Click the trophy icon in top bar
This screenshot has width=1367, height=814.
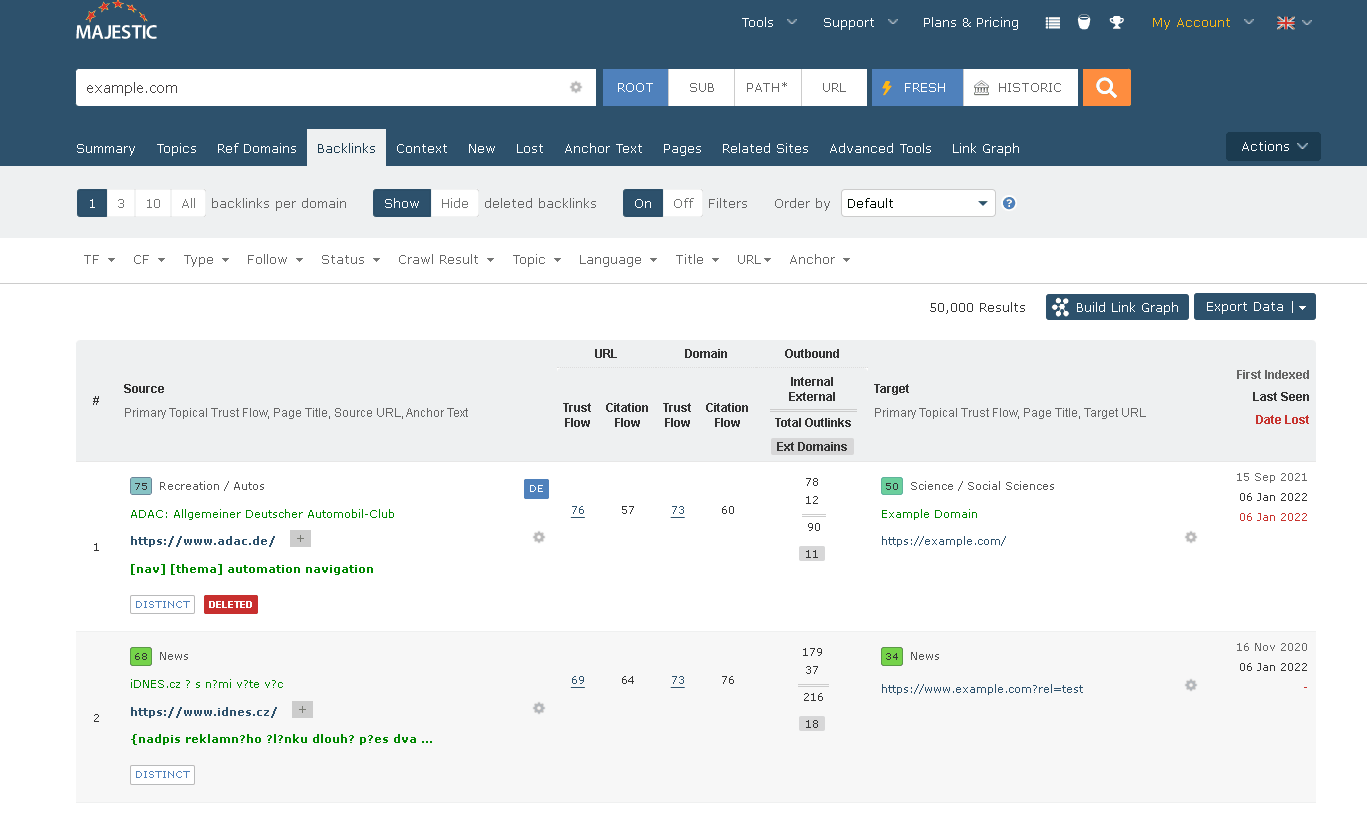[x=1117, y=22]
